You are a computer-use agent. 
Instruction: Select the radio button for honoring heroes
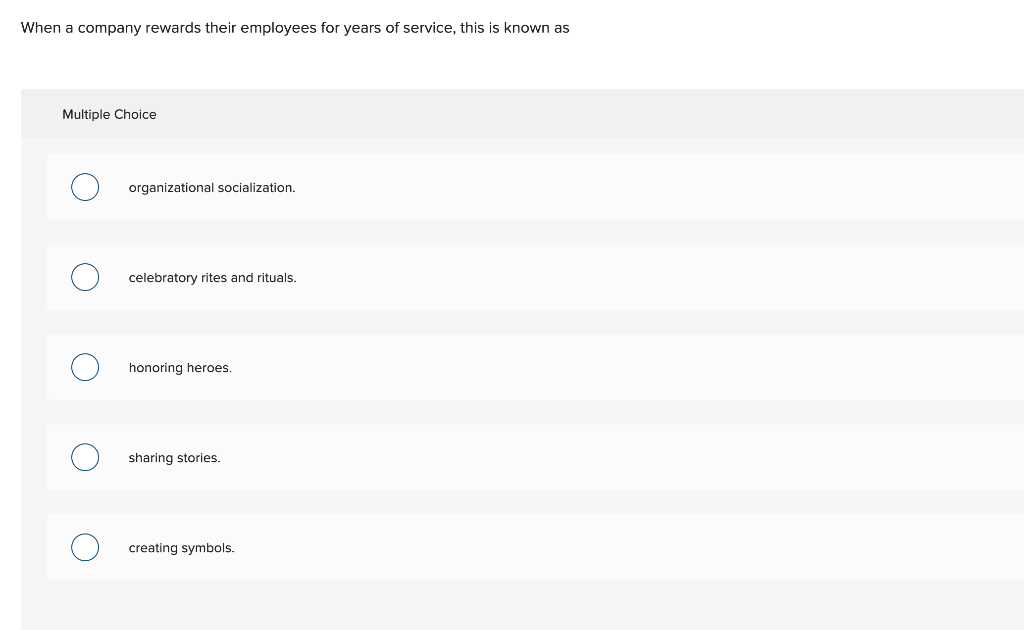click(x=85, y=367)
